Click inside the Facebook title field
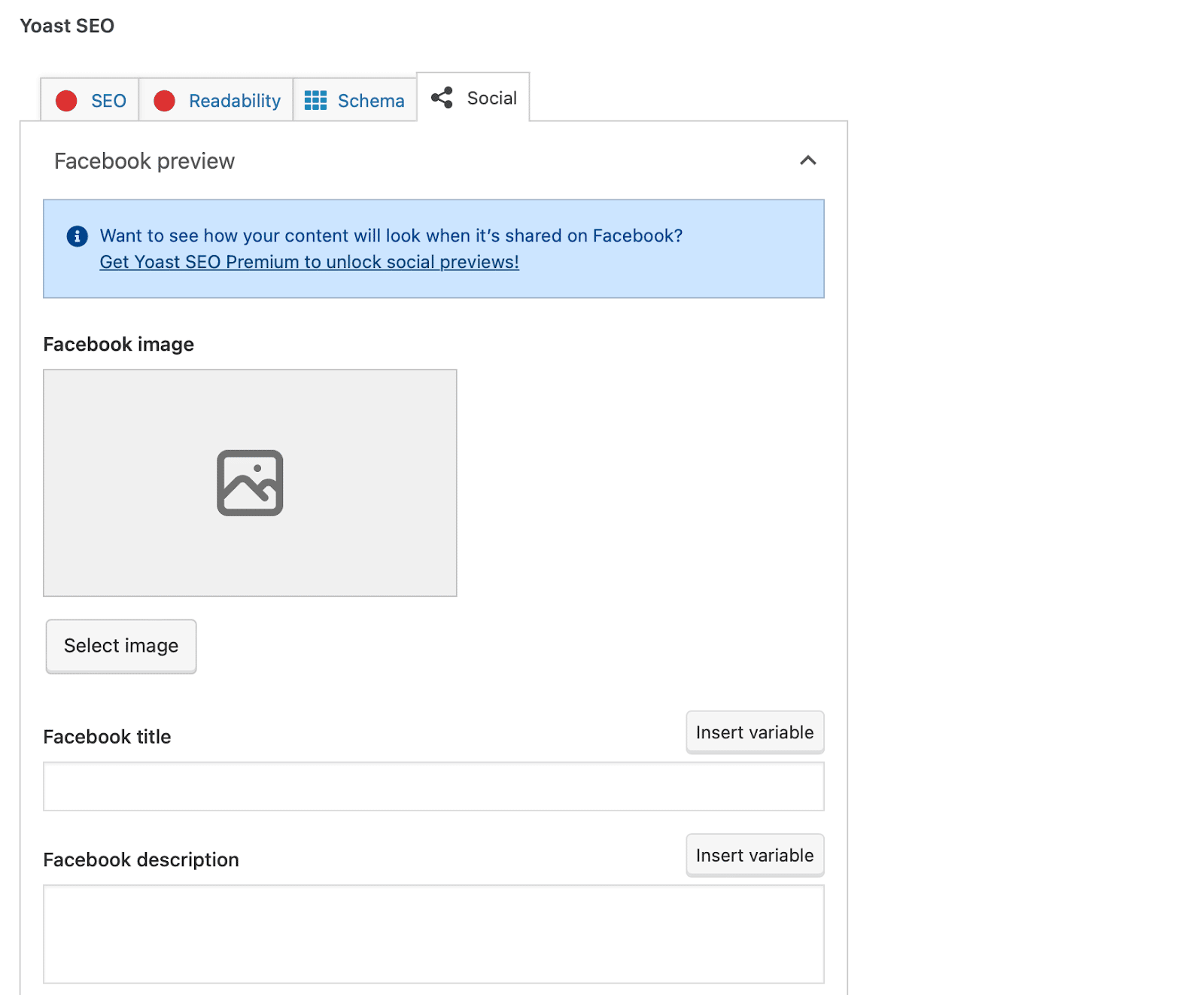 click(433, 786)
